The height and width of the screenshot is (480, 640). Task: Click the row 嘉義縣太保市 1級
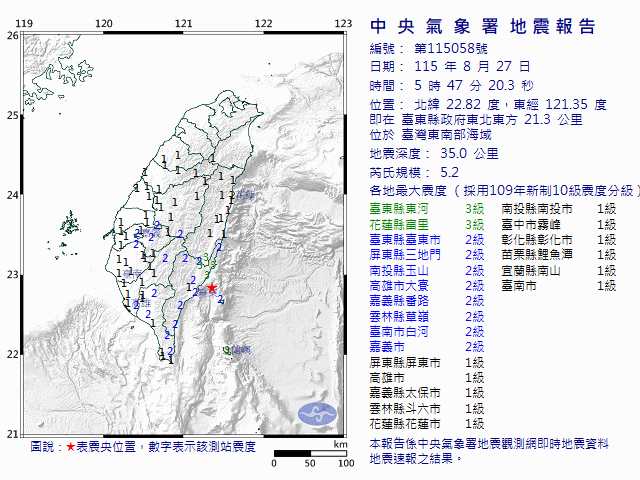[x=427, y=393]
